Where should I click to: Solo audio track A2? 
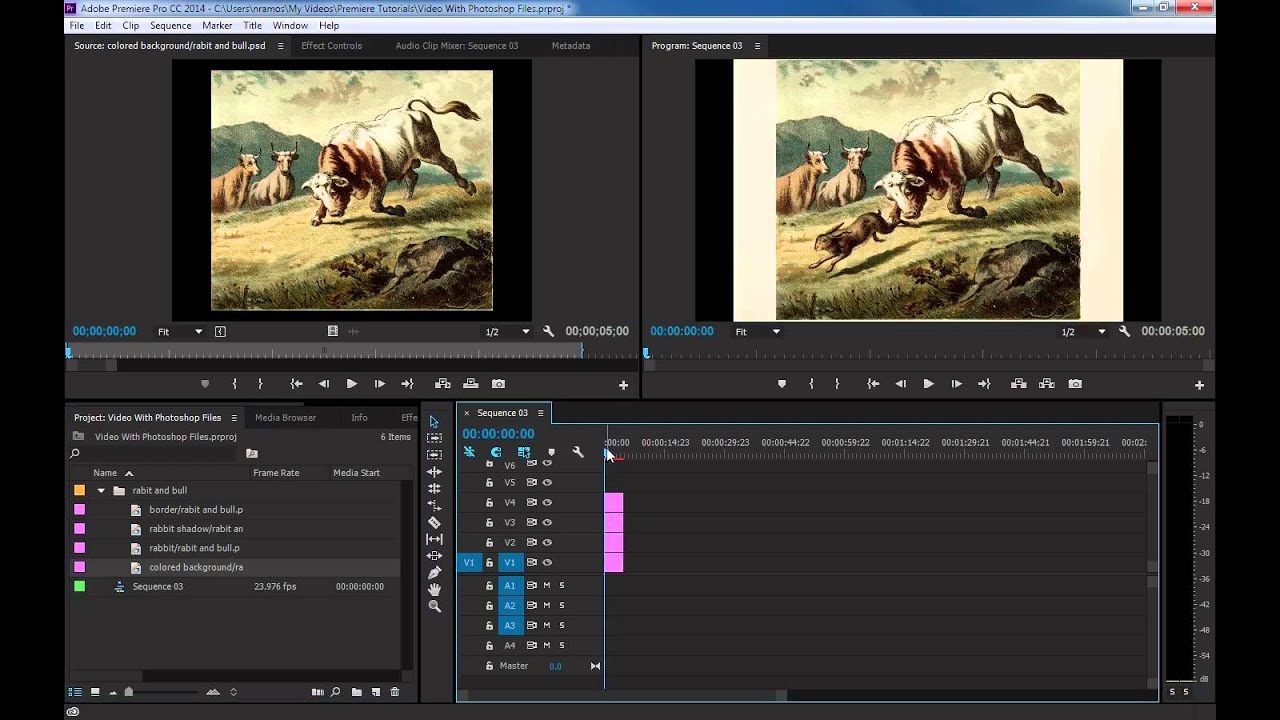pyautogui.click(x=562, y=605)
